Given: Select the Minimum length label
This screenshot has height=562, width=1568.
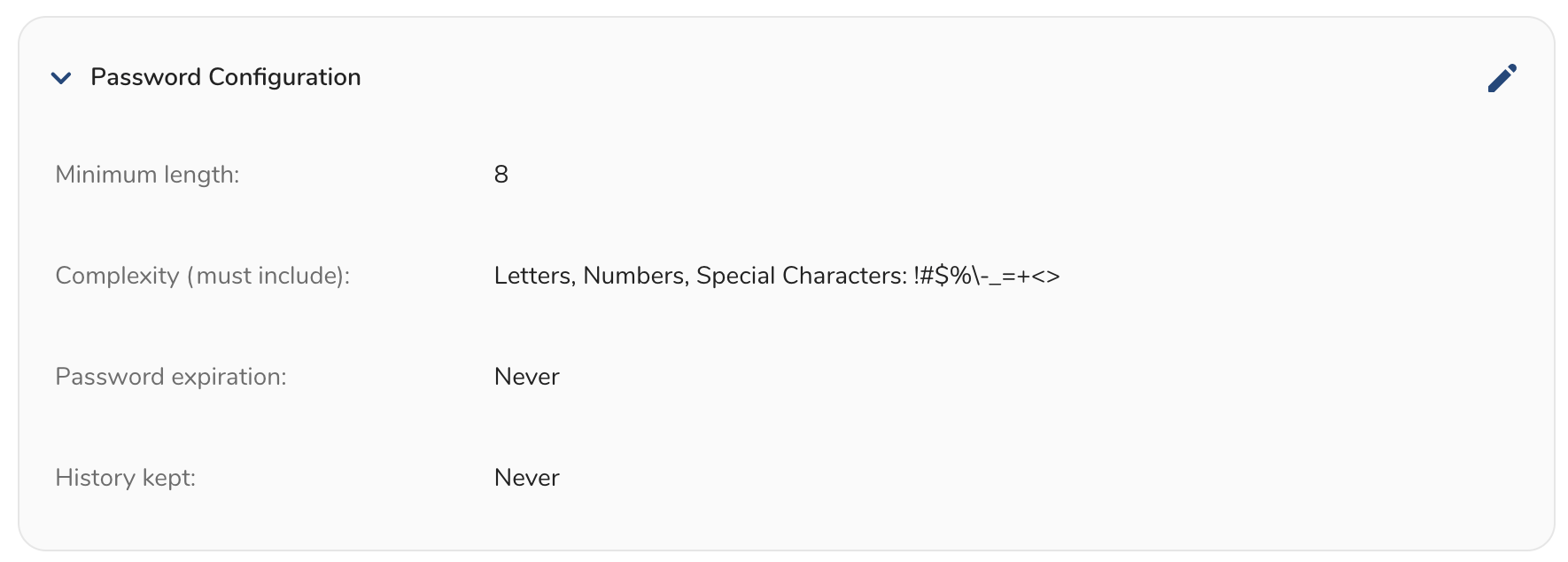Looking at the screenshot, I should (x=147, y=175).
